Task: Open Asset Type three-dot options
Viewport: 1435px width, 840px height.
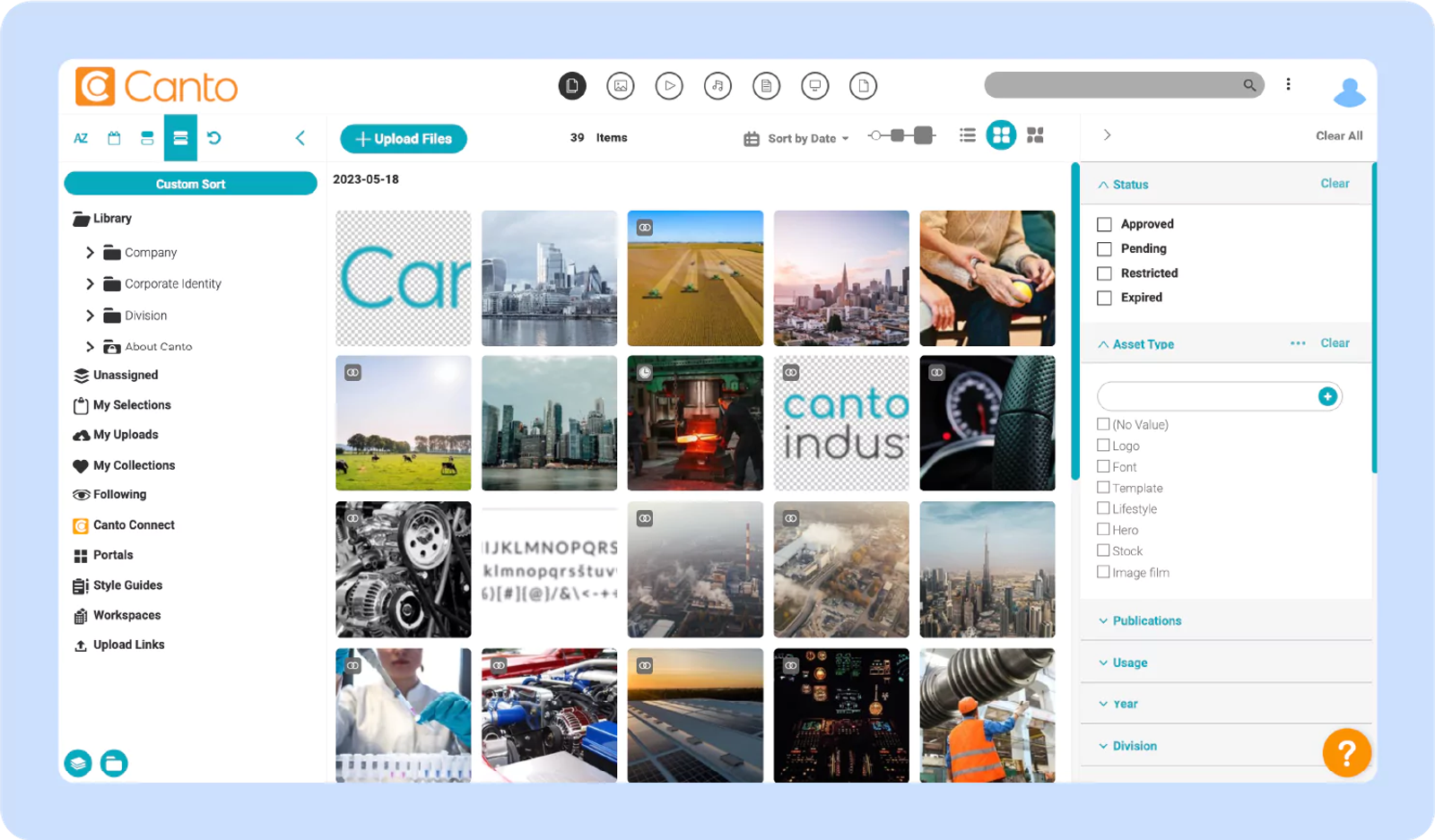Action: [x=1298, y=343]
